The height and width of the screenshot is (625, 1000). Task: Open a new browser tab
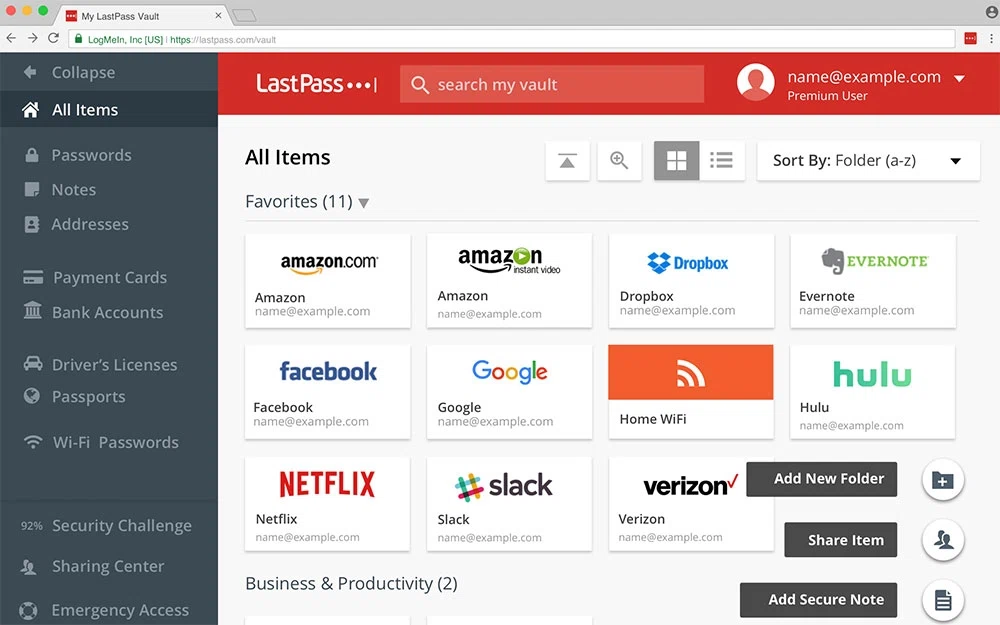[x=244, y=15]
